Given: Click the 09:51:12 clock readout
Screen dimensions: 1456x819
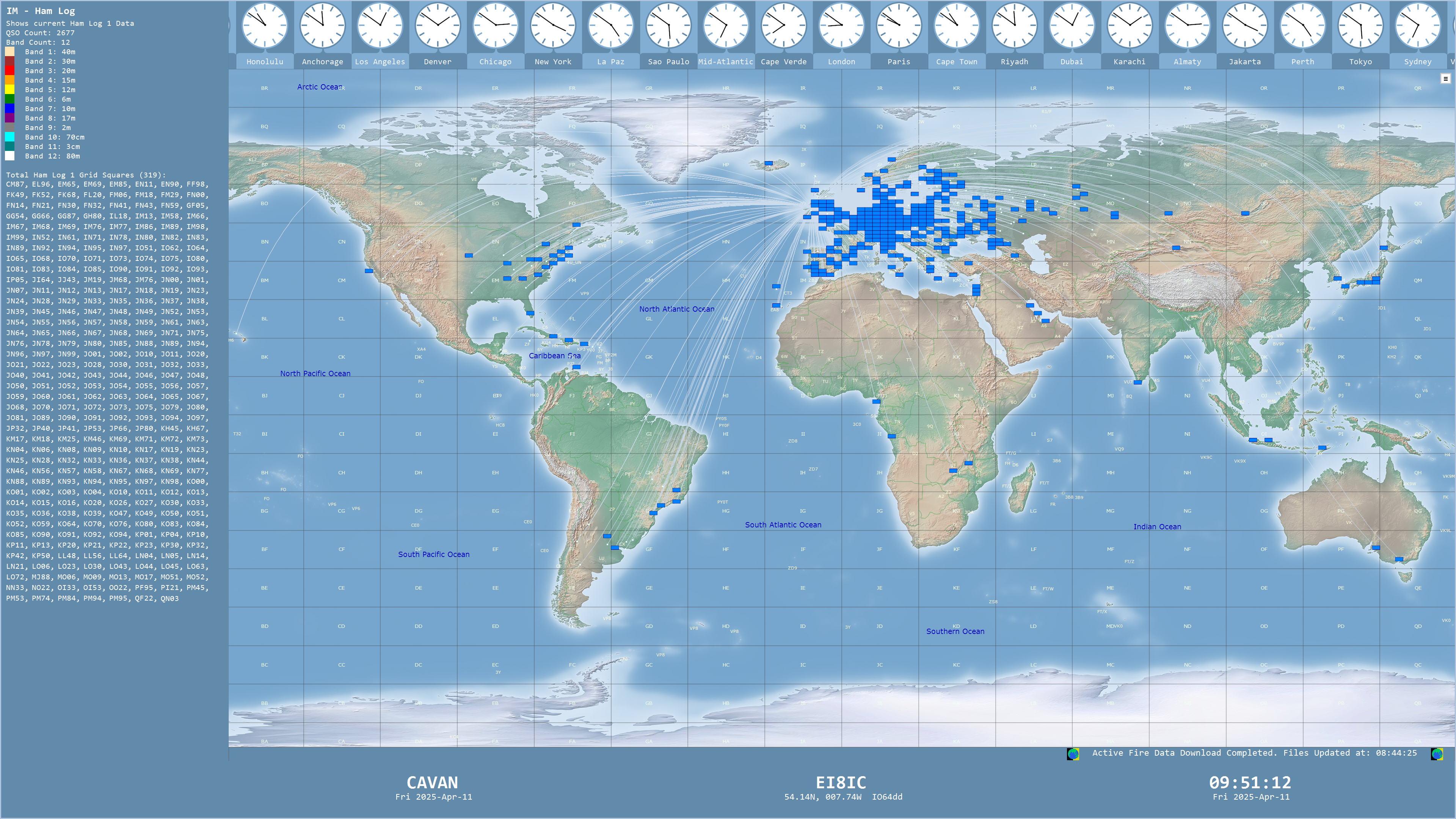Looking at the screenshot, I should click(x=1250, y=783).
